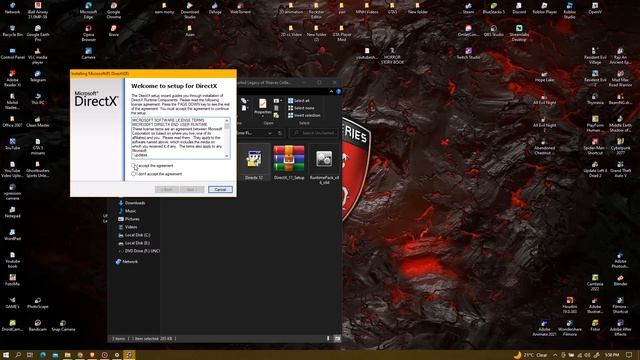The image size is (640, 360).
Task: Select Adobe After Effects desktop icon
Action: click(620, 327)
